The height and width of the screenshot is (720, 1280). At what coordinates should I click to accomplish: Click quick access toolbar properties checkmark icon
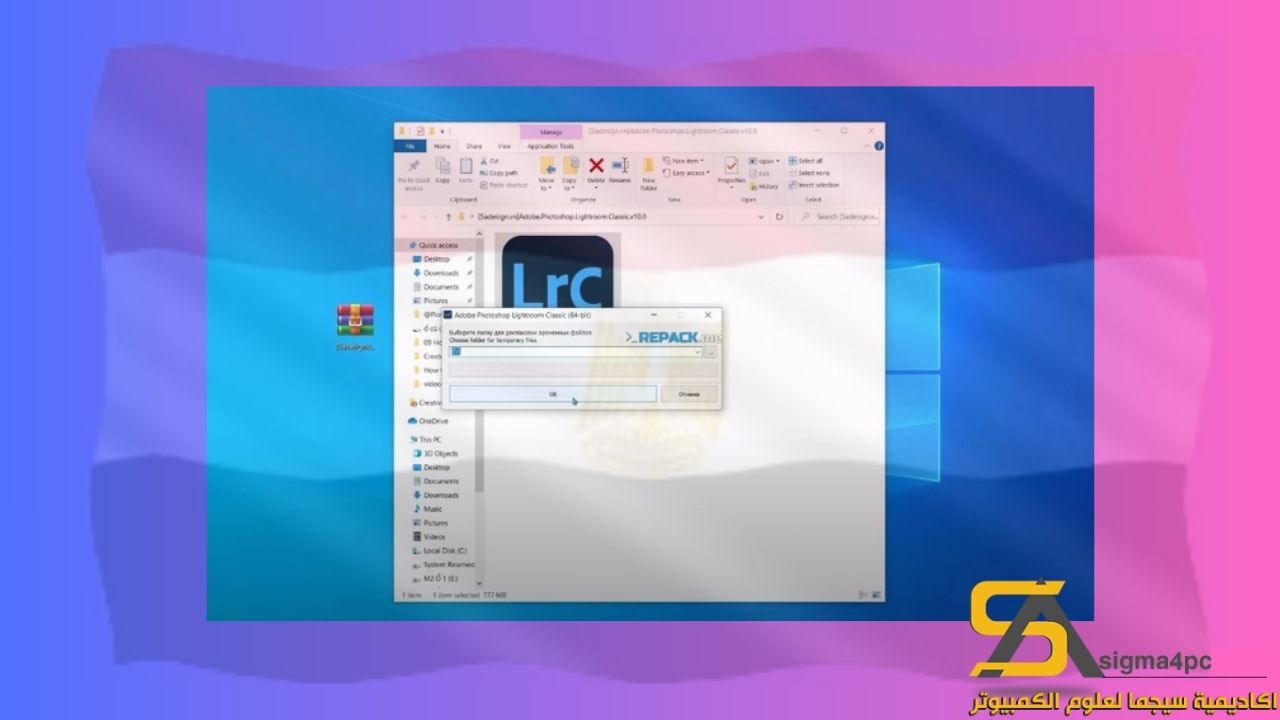pyautogui.click(x=421, y=131)
